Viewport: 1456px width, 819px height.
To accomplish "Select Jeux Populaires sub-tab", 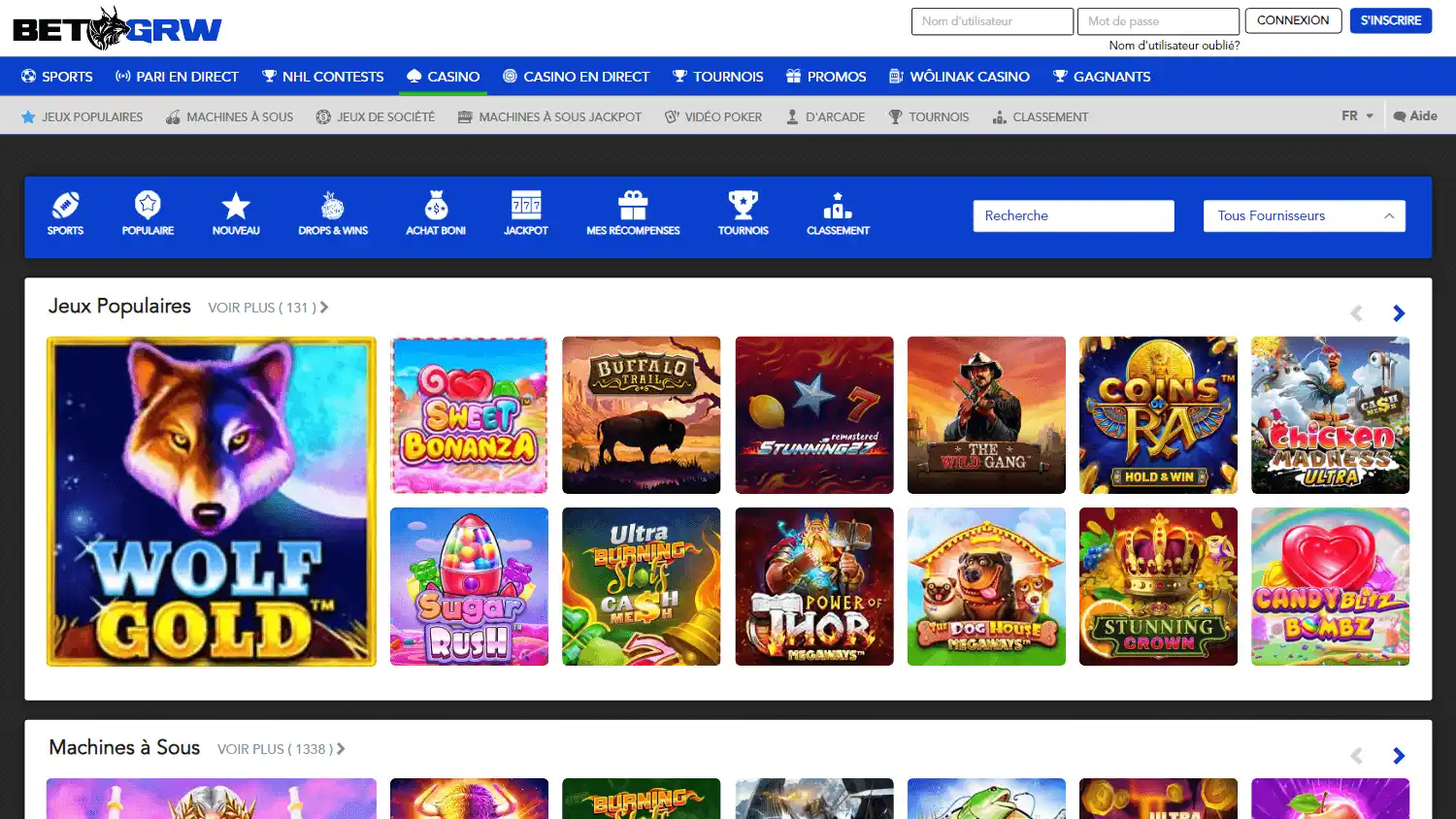I will (x=83, y=116).
